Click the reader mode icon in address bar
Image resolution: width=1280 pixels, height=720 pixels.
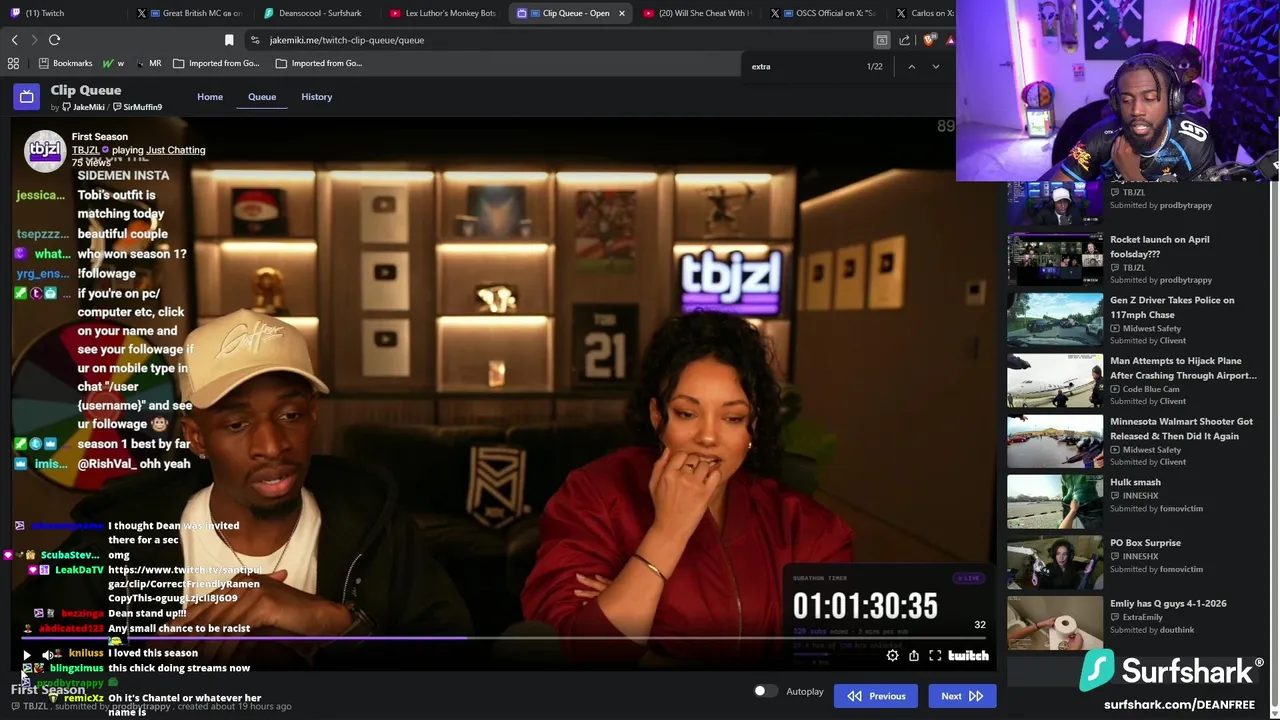pos(881,40)
